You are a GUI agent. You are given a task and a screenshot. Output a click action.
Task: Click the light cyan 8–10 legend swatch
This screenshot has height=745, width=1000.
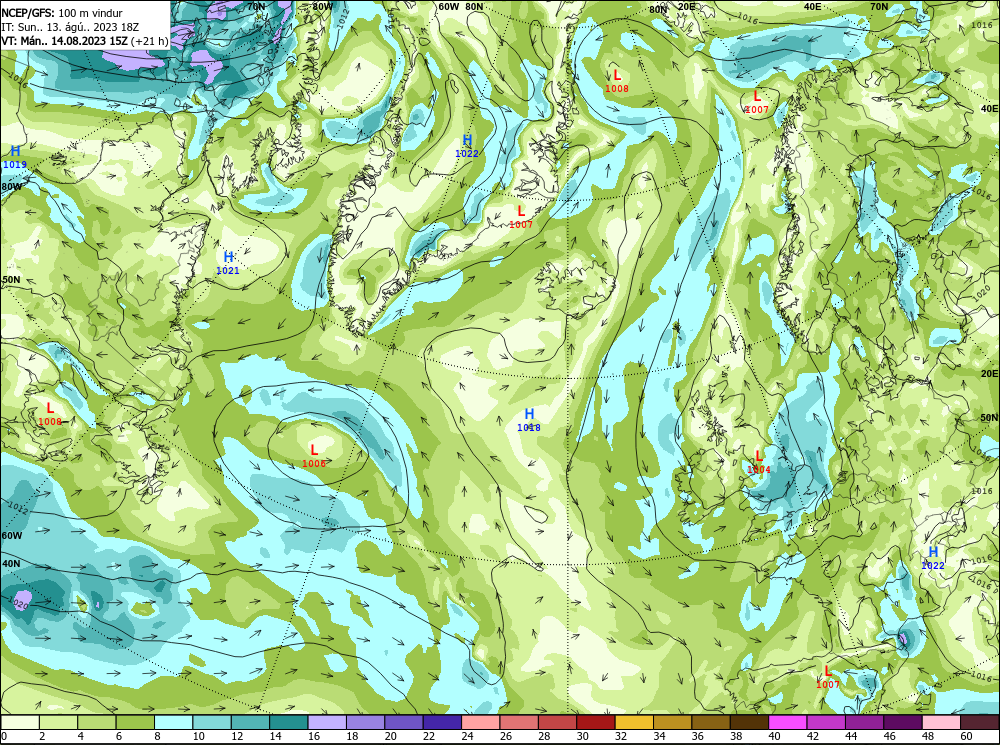(173, 722)
